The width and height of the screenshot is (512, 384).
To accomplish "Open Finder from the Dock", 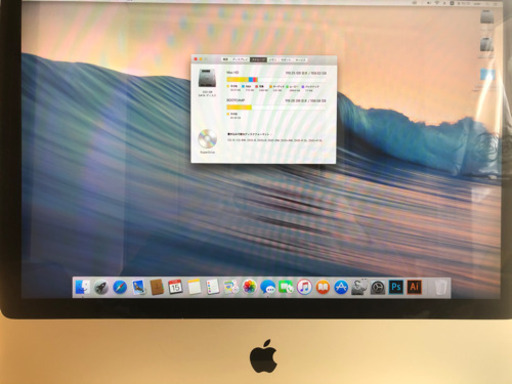I will (x=82, y=287).
